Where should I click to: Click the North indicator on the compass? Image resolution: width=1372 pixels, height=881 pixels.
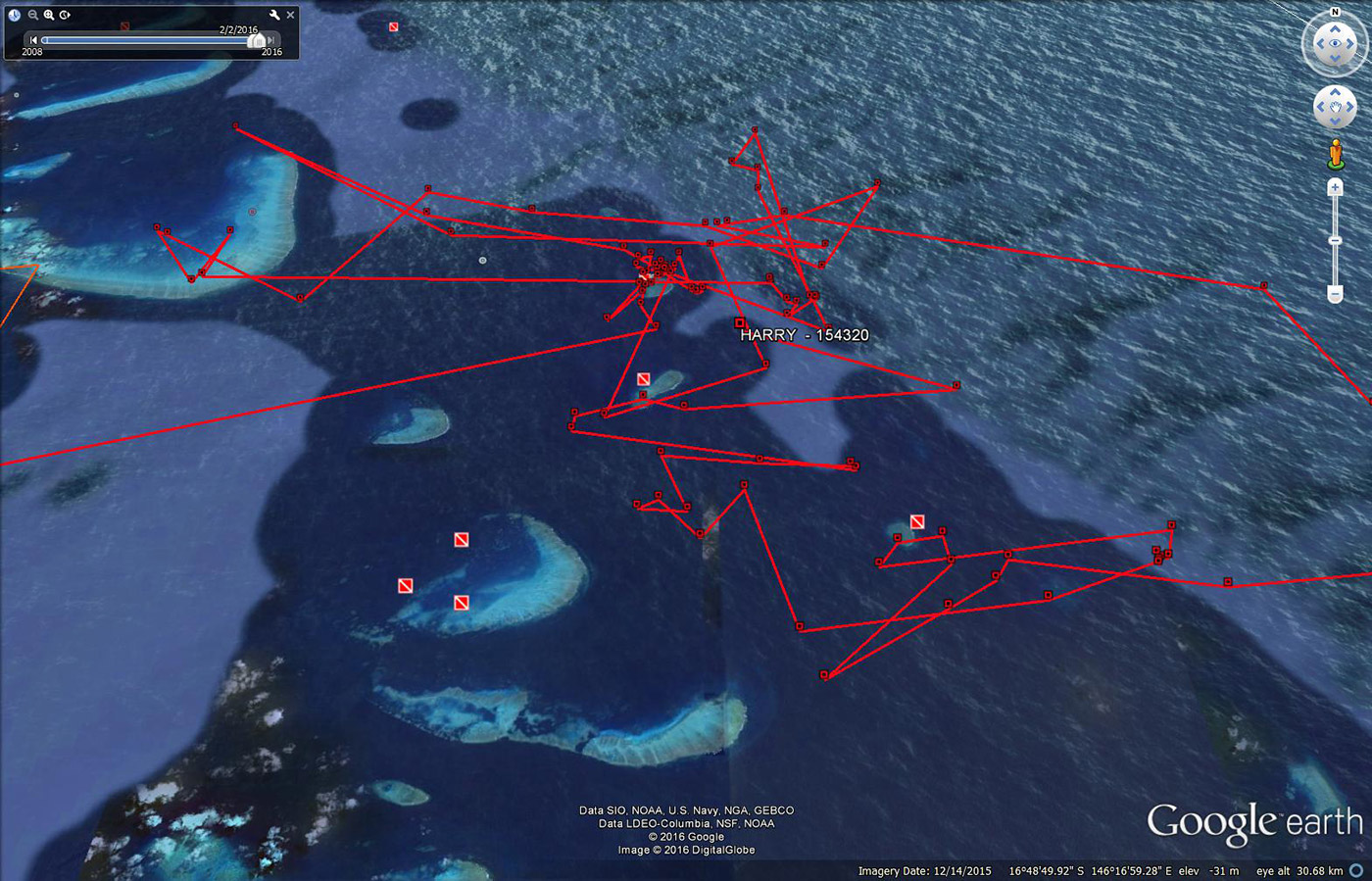coord(1335,12)
